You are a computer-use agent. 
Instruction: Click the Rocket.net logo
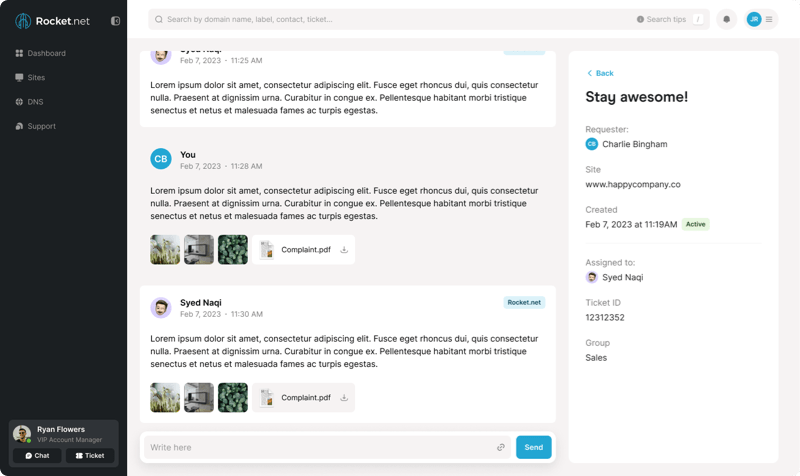pos(52,21)
